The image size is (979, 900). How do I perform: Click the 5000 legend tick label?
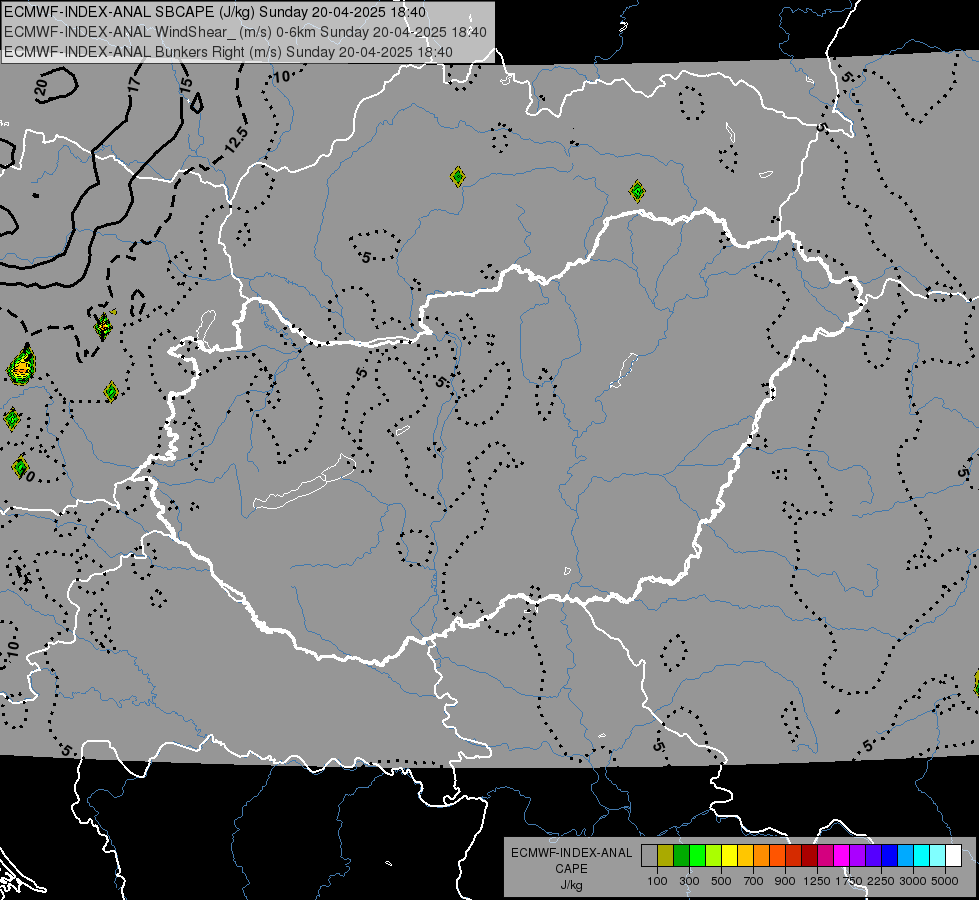(945, 881)
